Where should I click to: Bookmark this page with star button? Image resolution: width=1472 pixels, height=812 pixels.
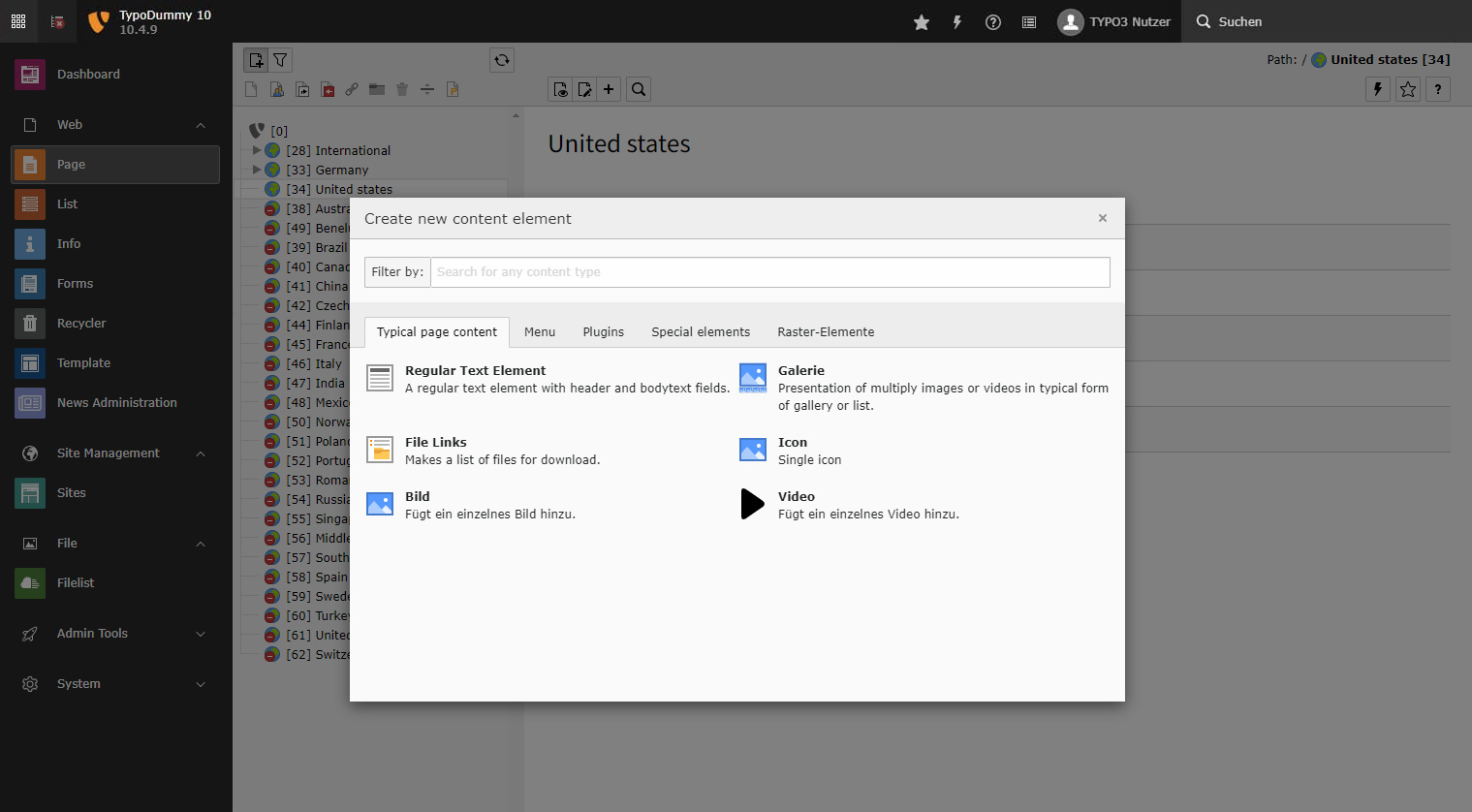tap(1408, 89)
